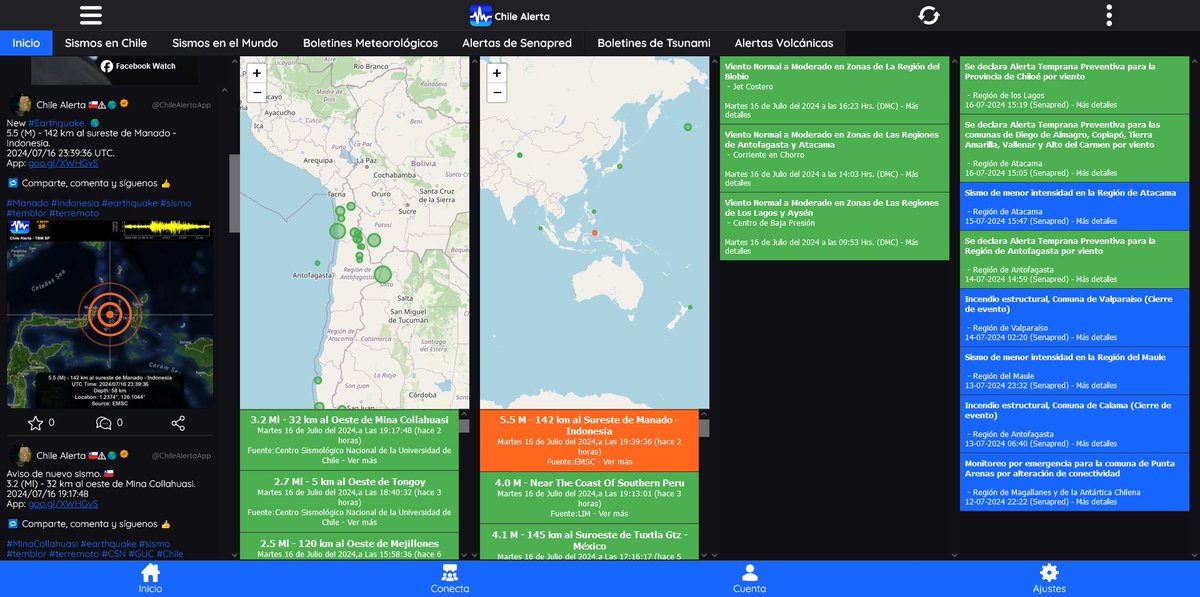Zoom in on the Chile map
Image resolution: width=1200 pixels, height=597 pixels.
tap(257, 73)
